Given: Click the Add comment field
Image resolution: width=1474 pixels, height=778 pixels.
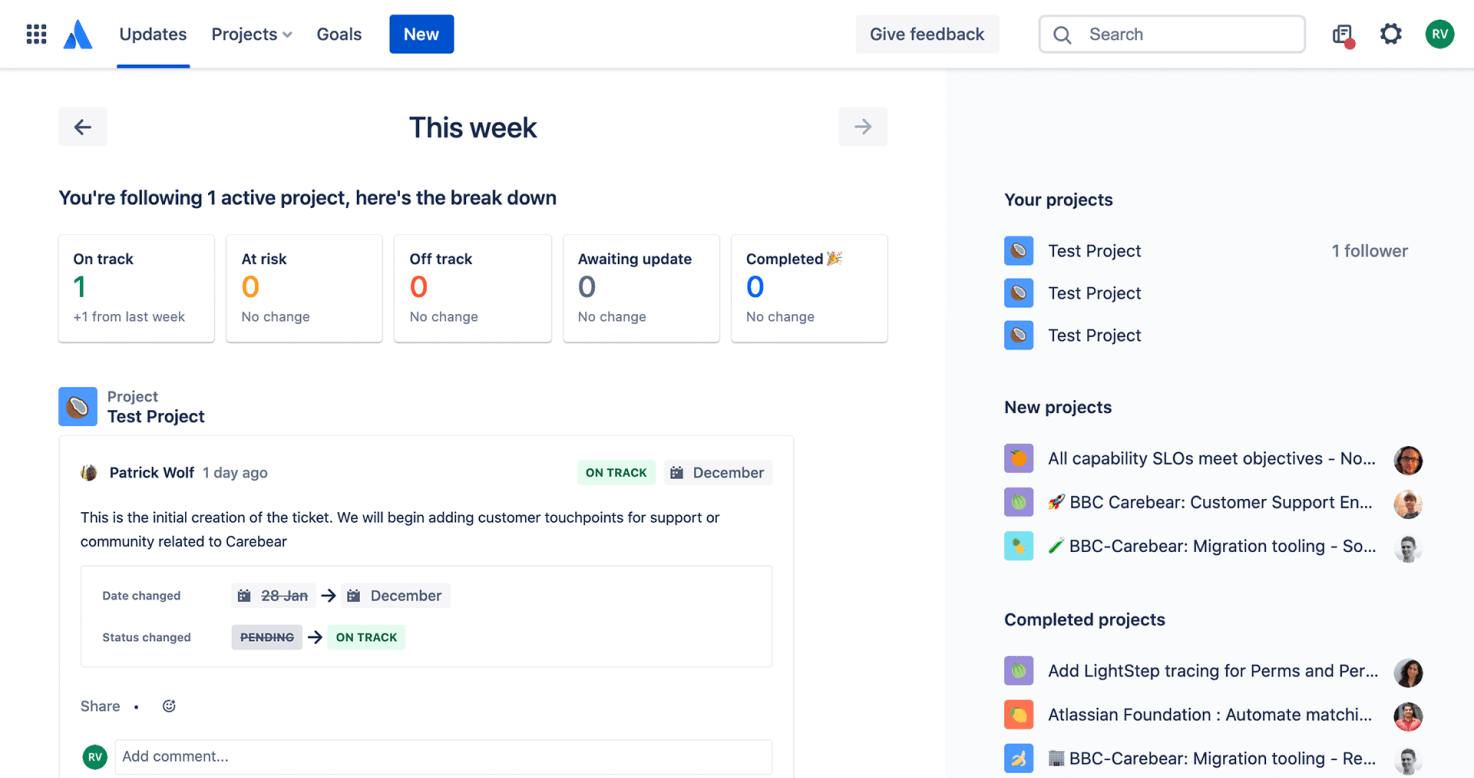Looking at the screenshot, I should pyautogui.click(x=443, y=756).
